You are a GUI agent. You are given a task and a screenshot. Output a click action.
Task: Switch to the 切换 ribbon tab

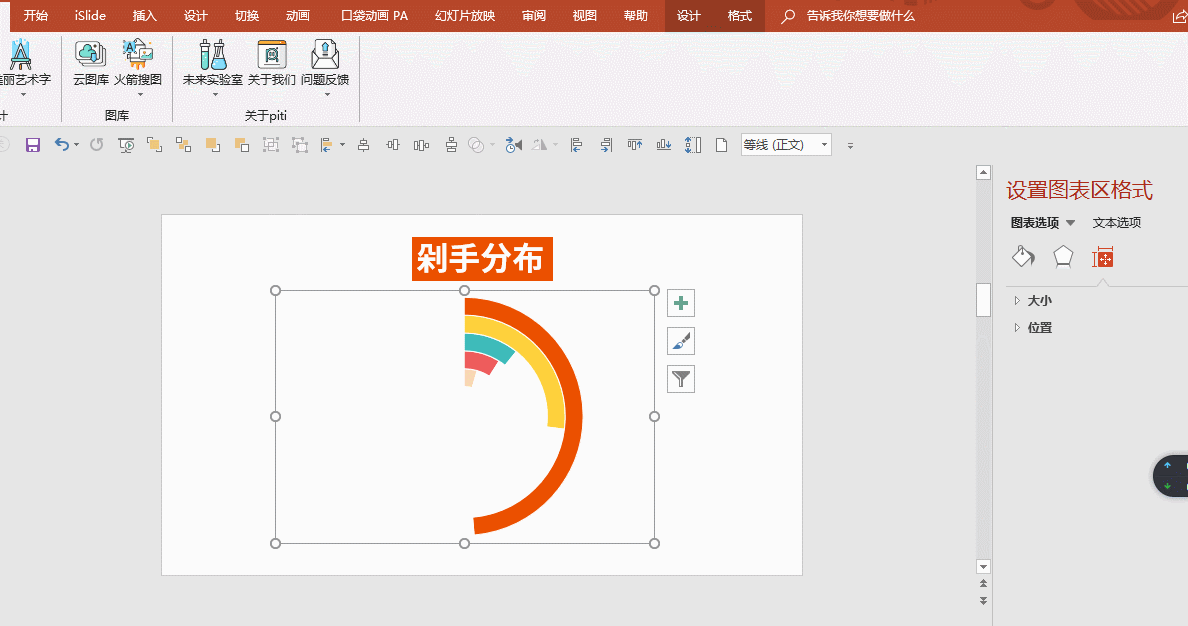point(247,16)
